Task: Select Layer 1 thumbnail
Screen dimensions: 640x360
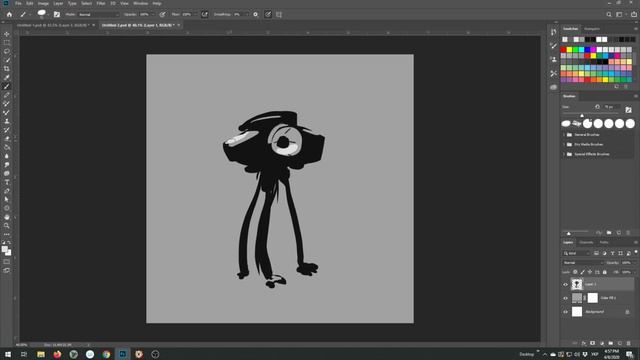Action: 577,284
